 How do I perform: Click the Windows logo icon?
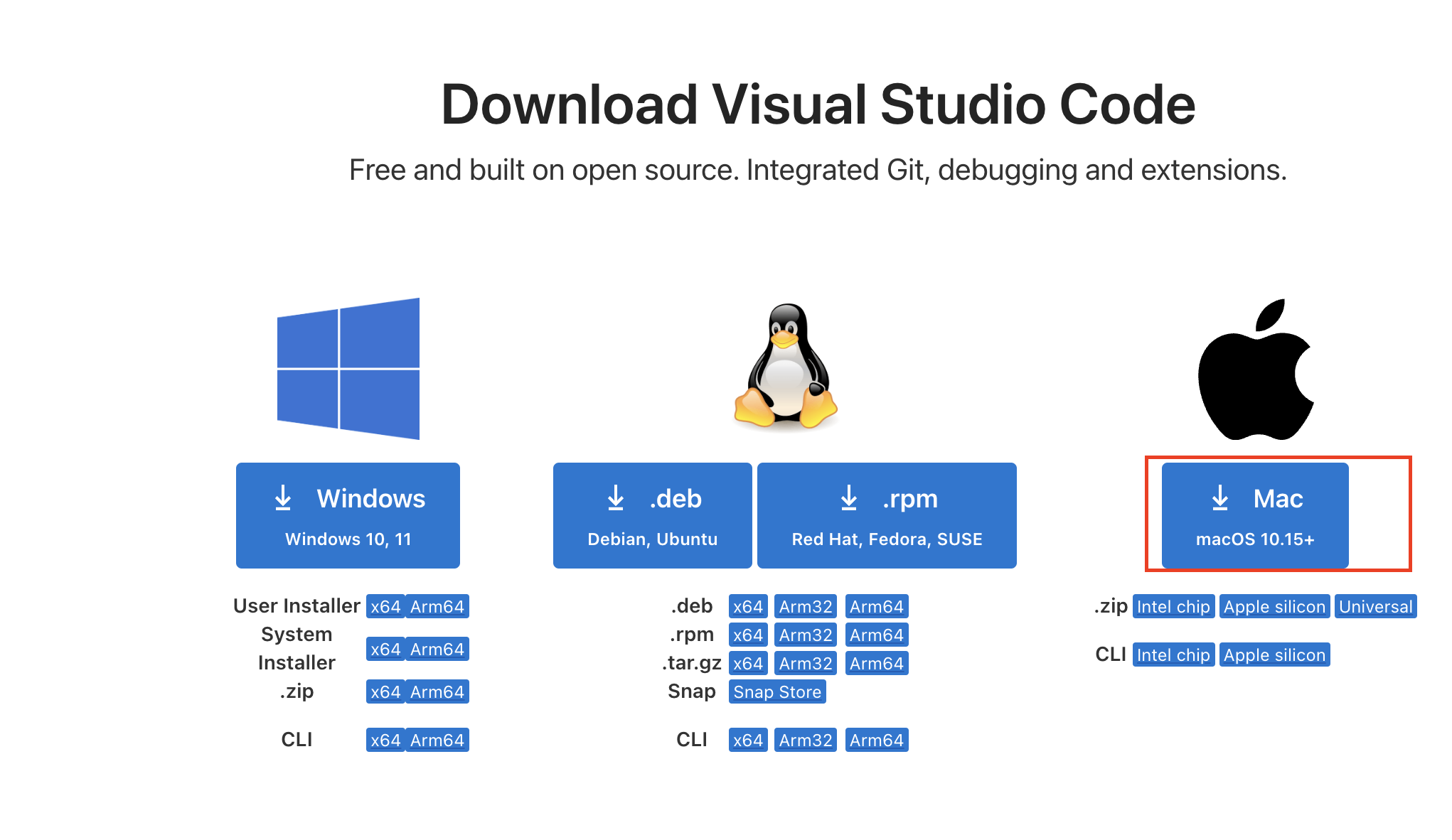tap(348, 368)
